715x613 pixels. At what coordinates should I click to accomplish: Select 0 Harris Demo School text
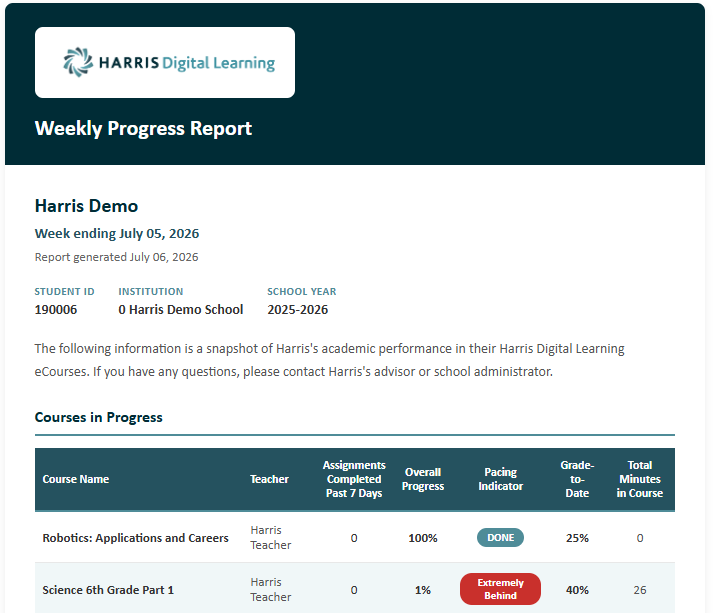(181, 310)
